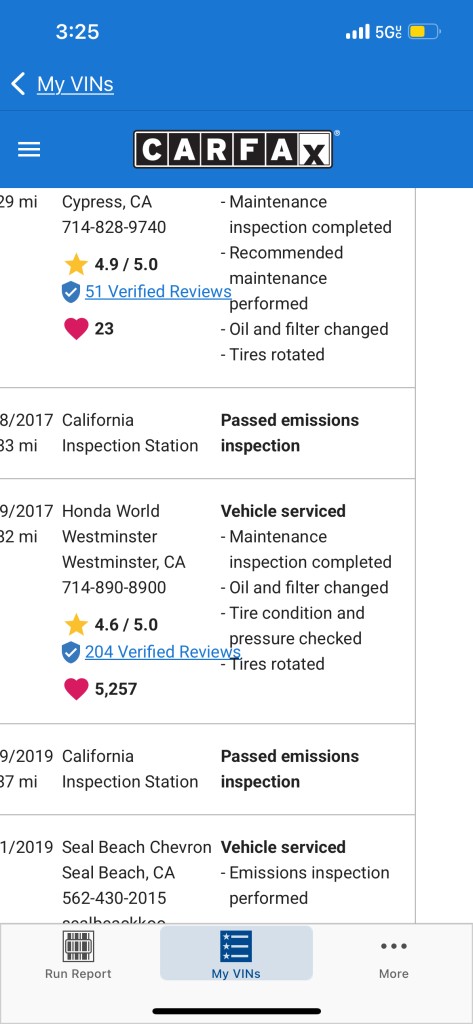Image resolution: width=473 pixels, height=1024 pixels.
Task: Tap the pink heart beside 5,257
Action: (76, 689)
